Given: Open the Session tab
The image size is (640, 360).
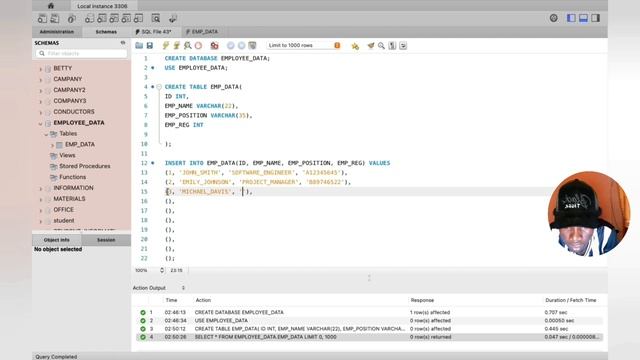Looking at the screenshot, I should [x=106, y=240].
